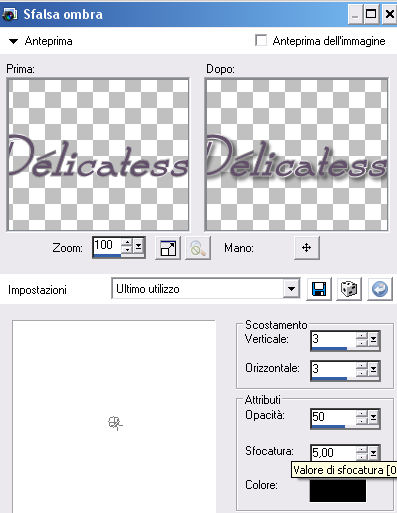Click the Sfocatura blur value field
397x513 pixels.
[333, 452]
